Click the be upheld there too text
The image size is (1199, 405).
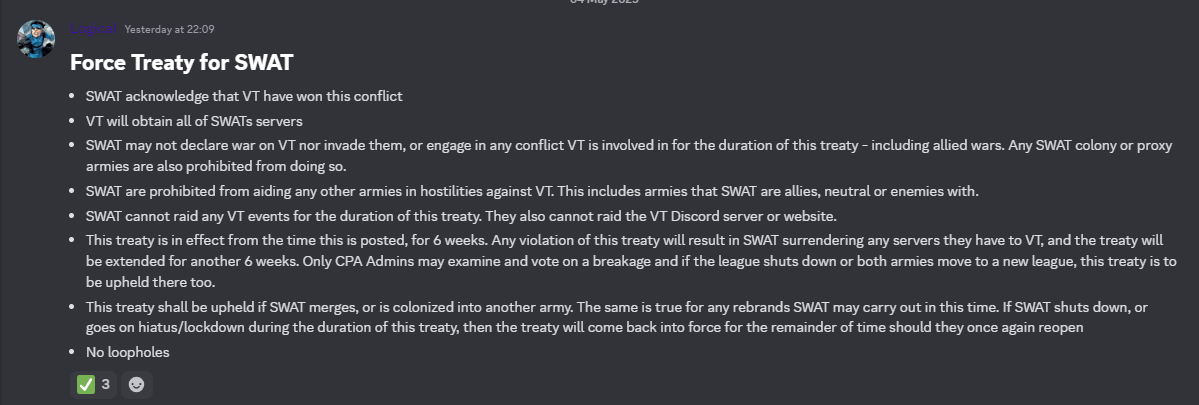[x=151, y=283]
